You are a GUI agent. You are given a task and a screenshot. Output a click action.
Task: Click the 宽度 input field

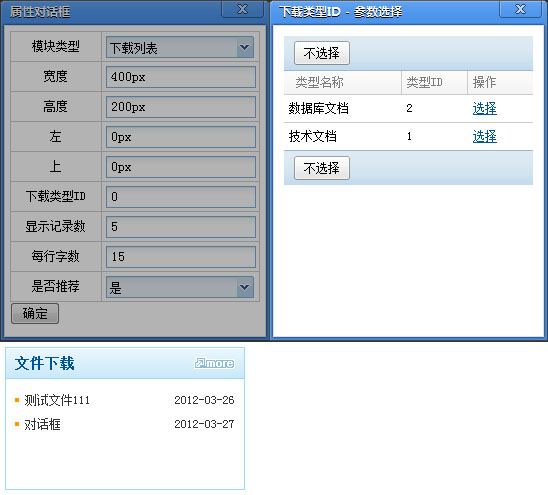(181, 77)
